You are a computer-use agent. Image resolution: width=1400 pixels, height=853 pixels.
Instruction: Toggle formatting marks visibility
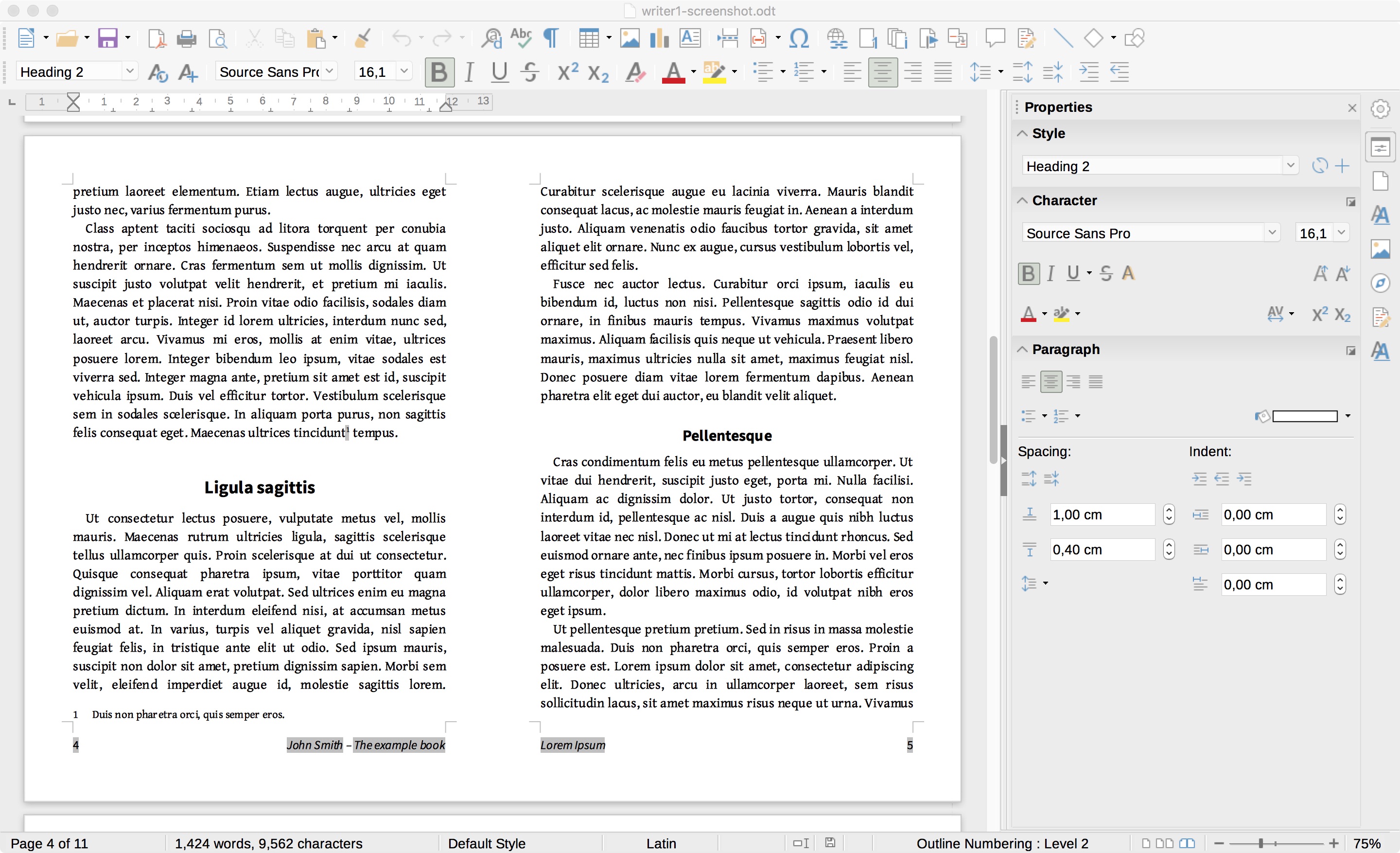[549, 38]
